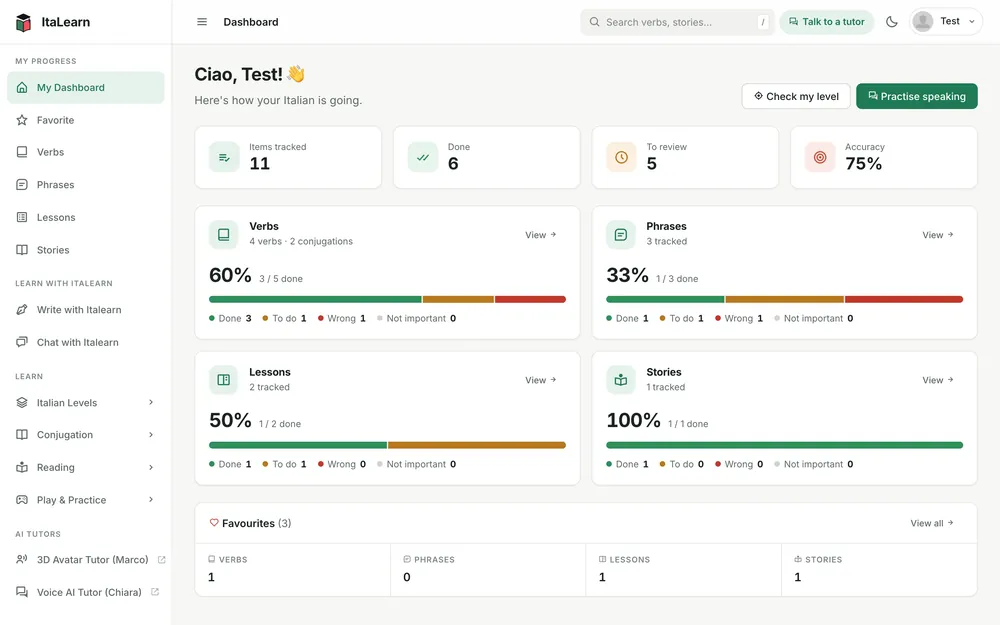Click the Write with Italearn pen icon
The width and height of the screenshot is (1000, 625).
coord(22,309)
